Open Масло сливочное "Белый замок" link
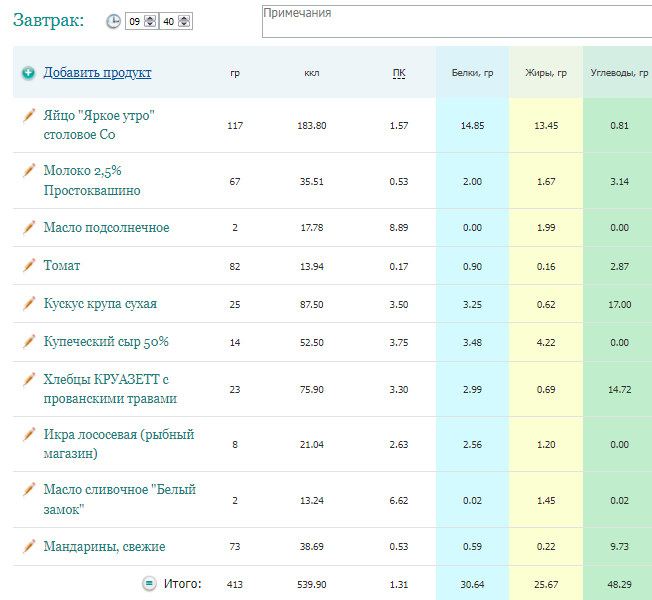Image resolution: width=652 pixels, height=600 pixels. [x=120, y=499]
